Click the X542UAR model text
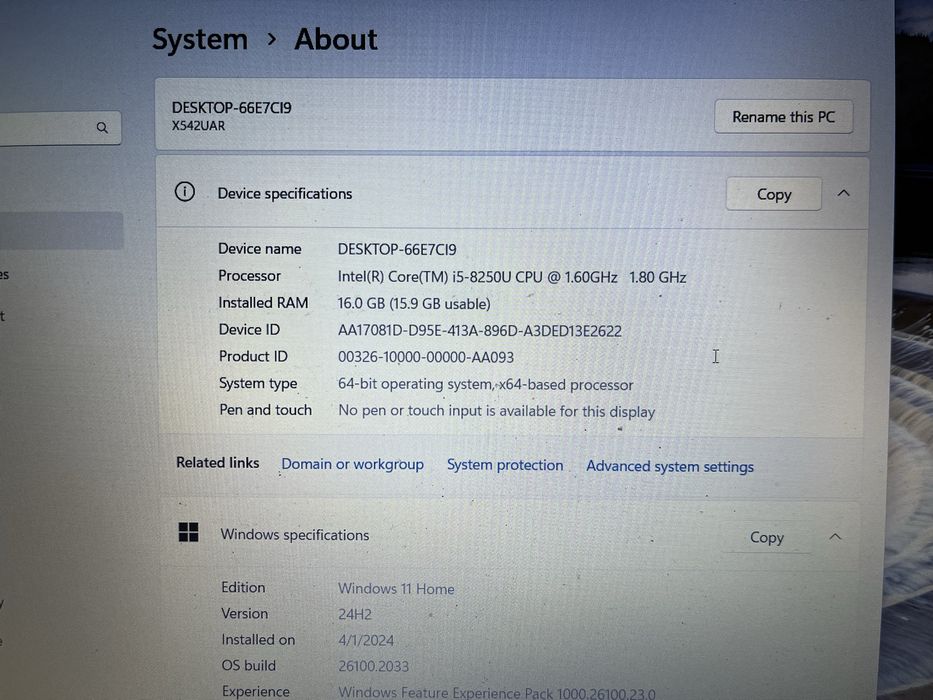This screenshot has height=700, width=933. click(x=198, y=126)
